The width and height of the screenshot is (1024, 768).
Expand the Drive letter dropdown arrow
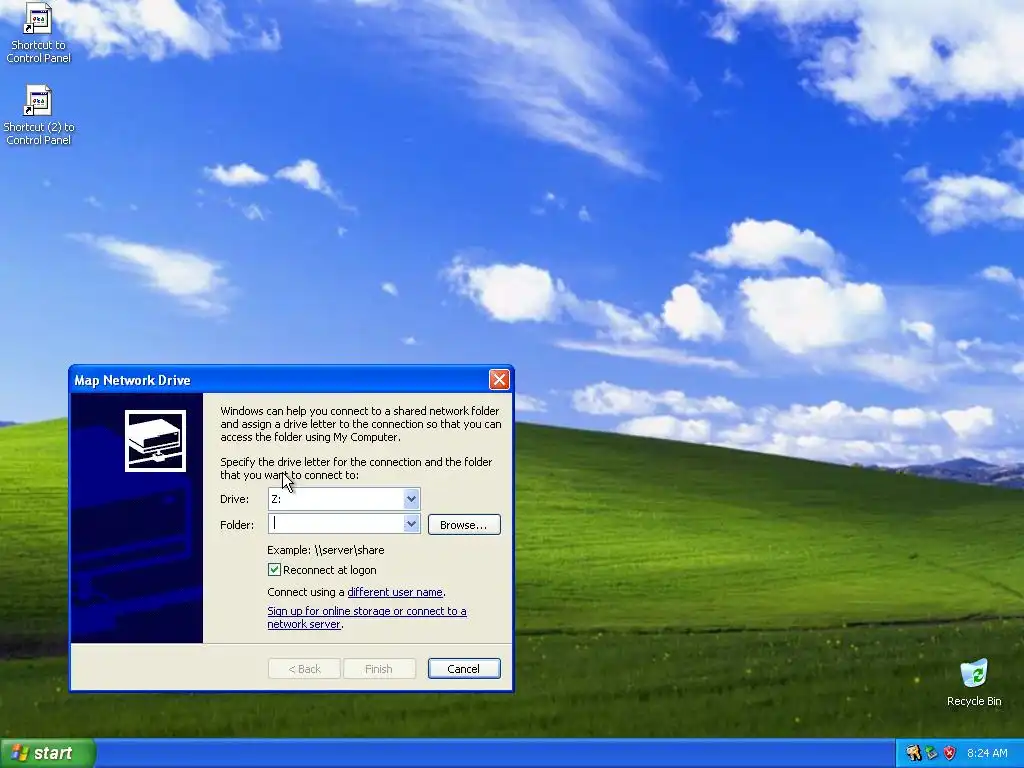(411, 499)
